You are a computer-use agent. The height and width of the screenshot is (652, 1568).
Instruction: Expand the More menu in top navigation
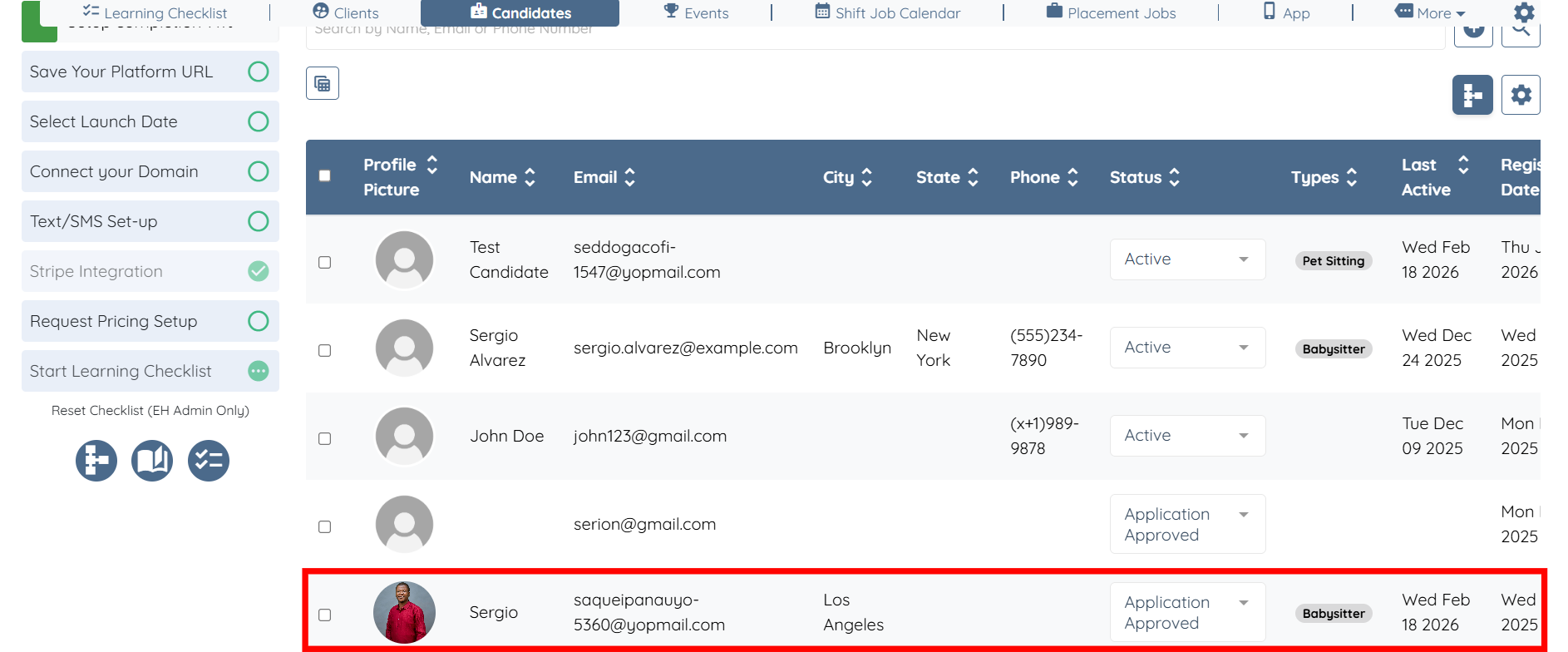coord(1429,12)
